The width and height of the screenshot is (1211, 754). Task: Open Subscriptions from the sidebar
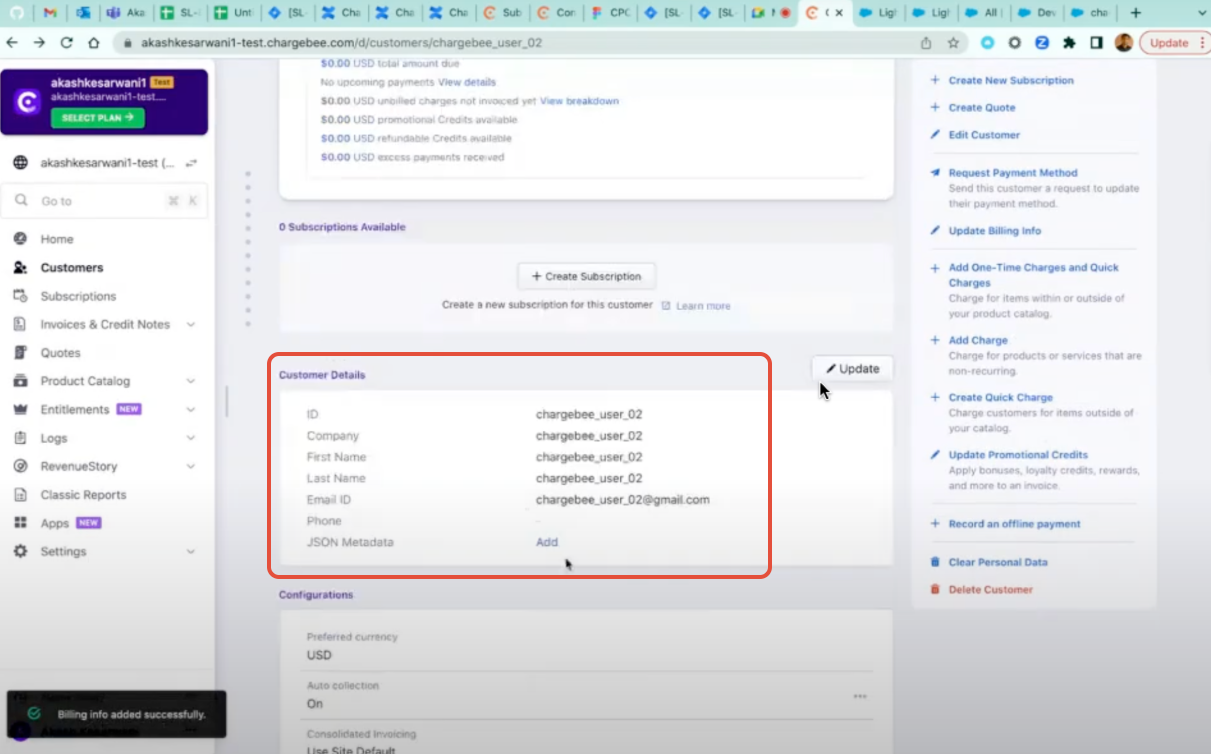point(78,296)
